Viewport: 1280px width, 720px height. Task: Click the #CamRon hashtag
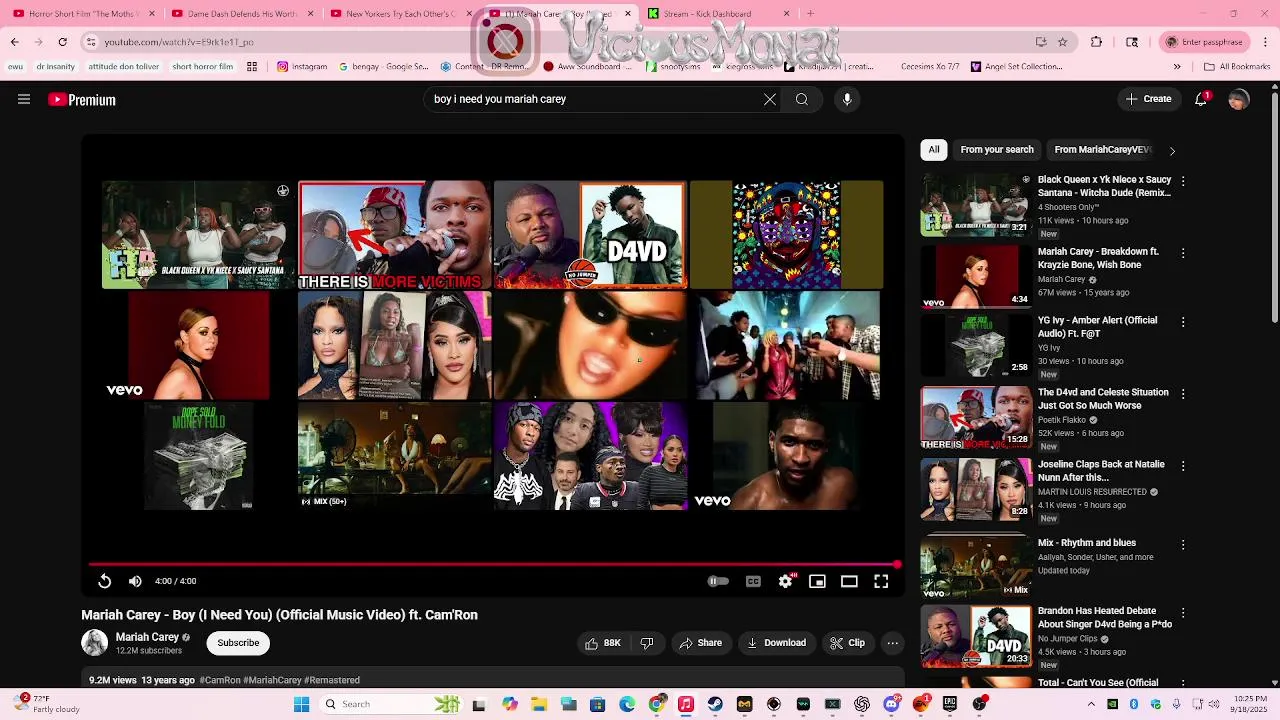click(x=220, y=680)
